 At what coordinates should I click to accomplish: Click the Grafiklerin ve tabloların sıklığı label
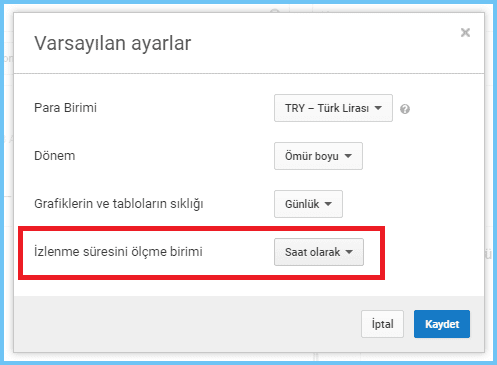click(119, 204)
